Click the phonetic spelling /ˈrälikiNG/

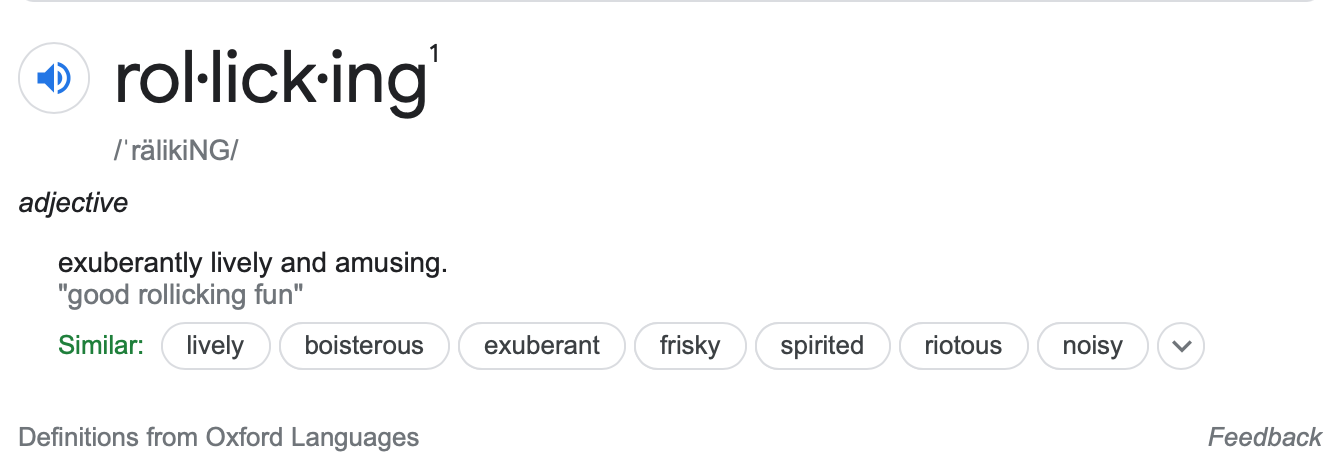(176, 151)
